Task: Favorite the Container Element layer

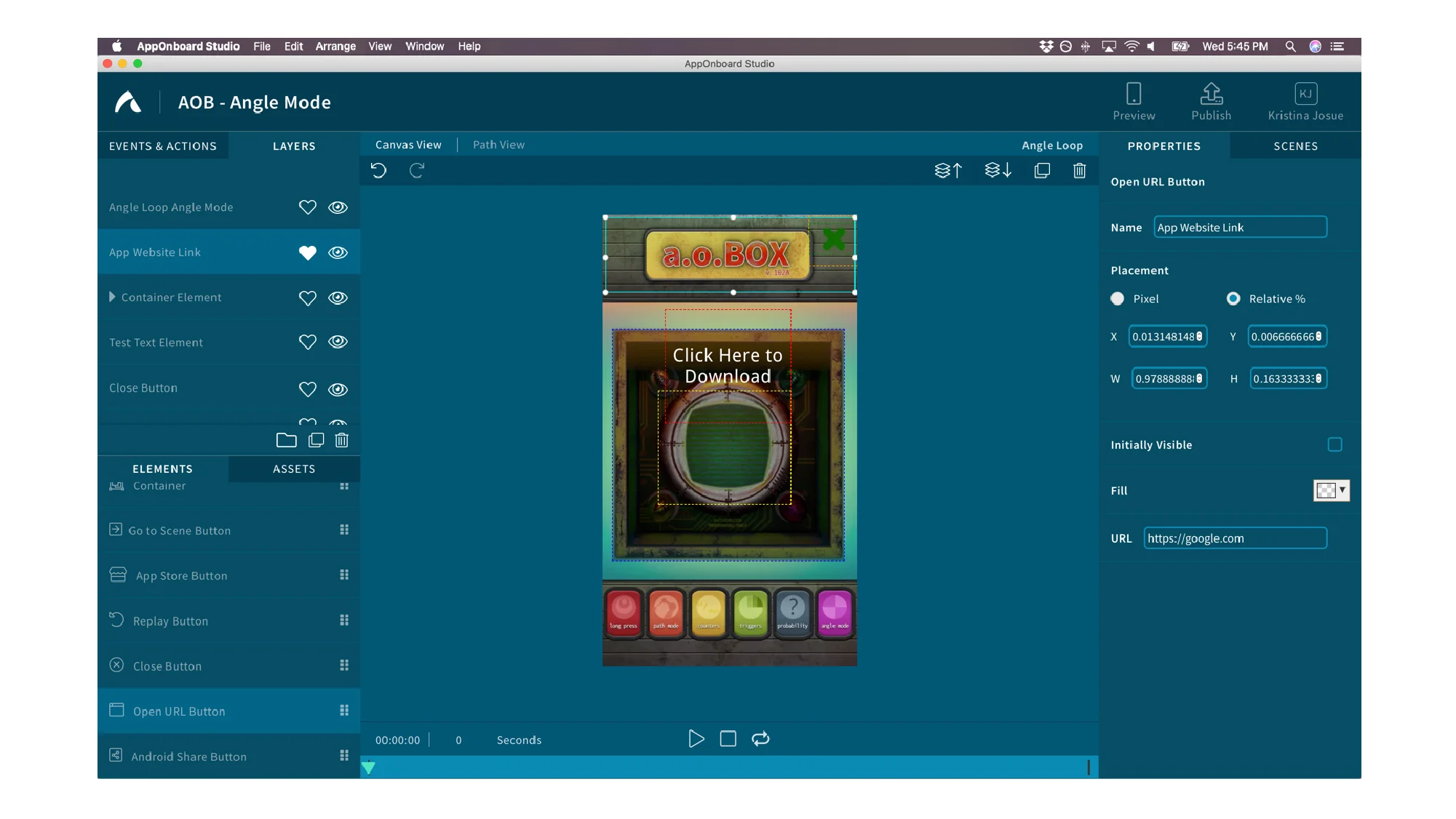Action: (x=308, y=298)
